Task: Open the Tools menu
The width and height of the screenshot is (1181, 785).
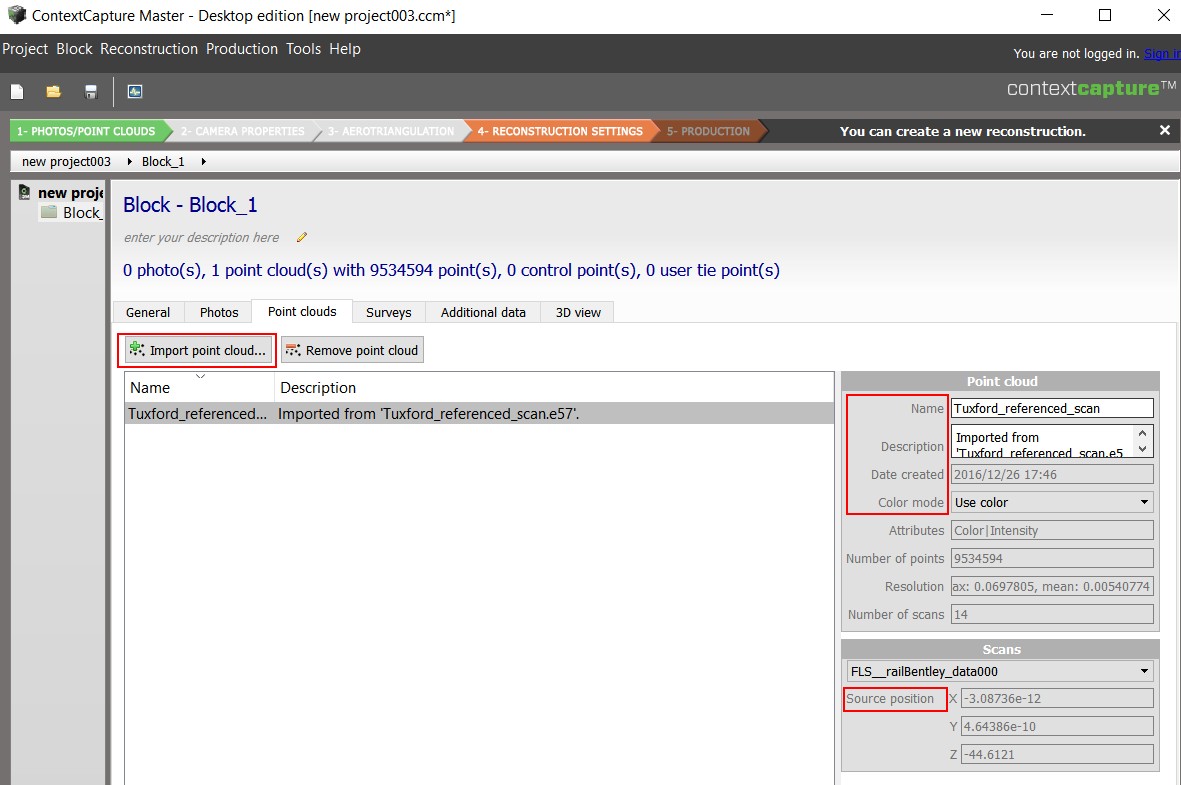Action: tap(304, 49)
